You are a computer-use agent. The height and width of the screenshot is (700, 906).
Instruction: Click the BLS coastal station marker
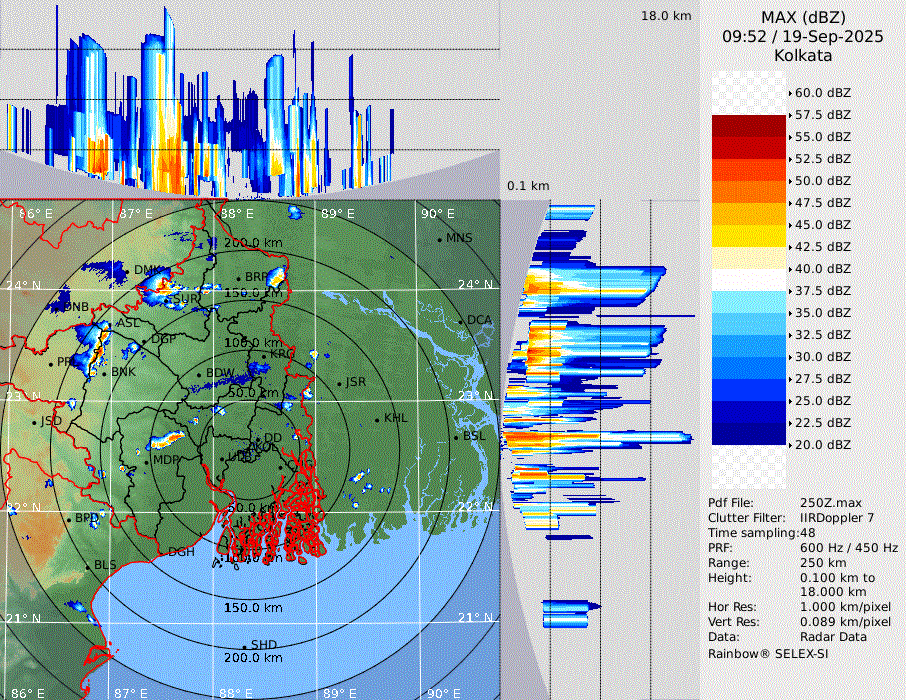pyautogui.click(x=88, y=566)
